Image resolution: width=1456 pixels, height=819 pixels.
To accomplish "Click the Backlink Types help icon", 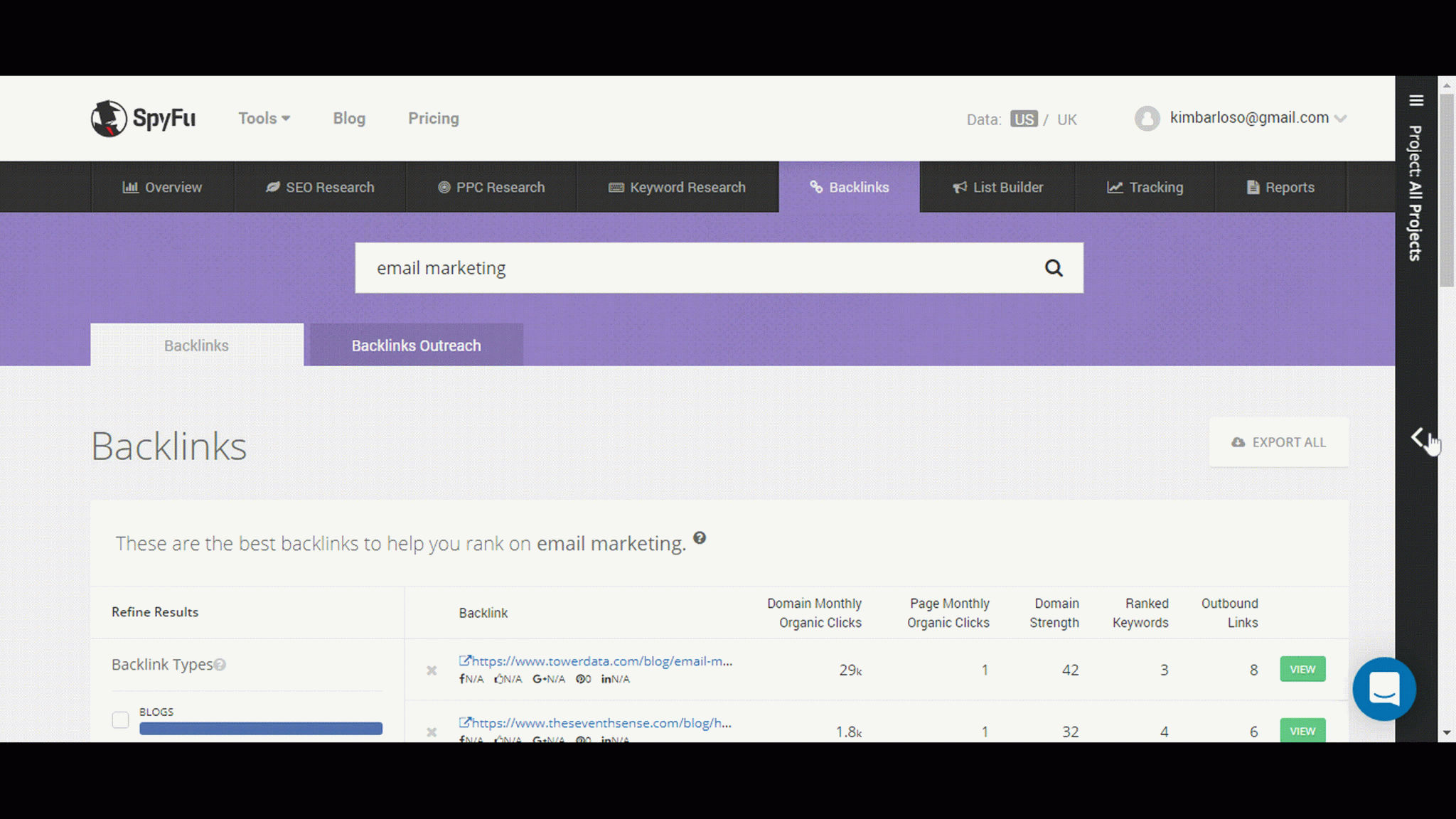I will pos(220,665).
